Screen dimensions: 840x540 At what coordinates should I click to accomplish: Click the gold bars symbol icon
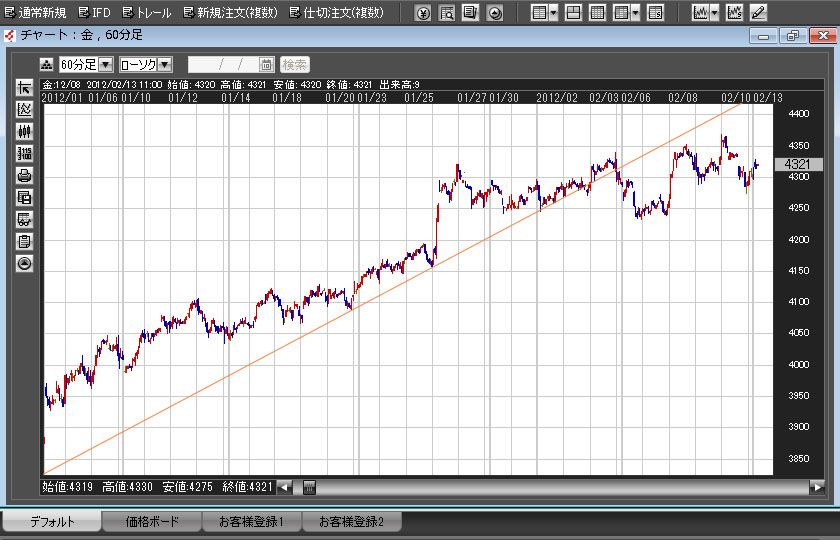coord(46,64)
